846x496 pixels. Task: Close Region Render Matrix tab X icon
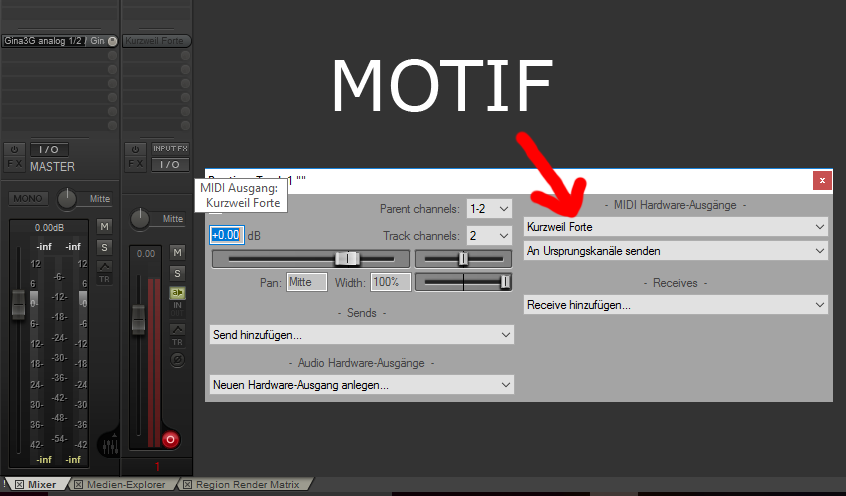pyautogui.click(x=187, y=485)
